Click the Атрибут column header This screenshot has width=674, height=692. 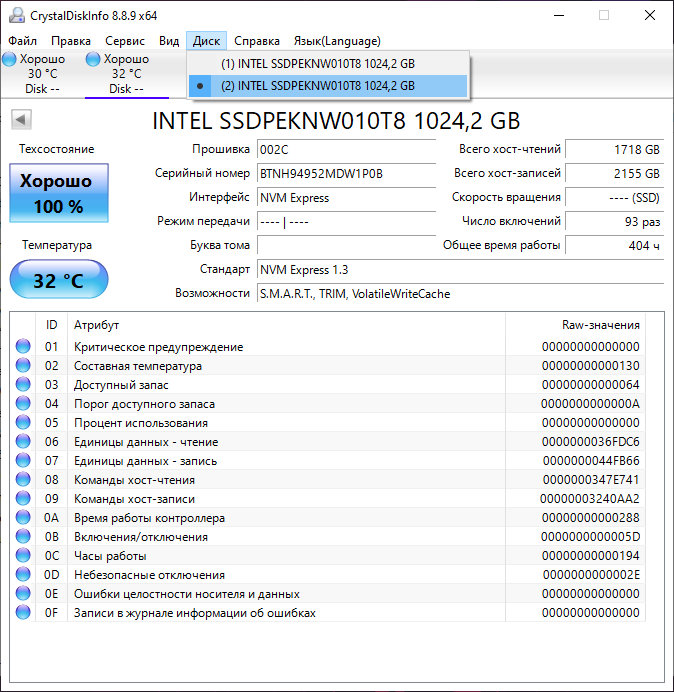point(286,325)
